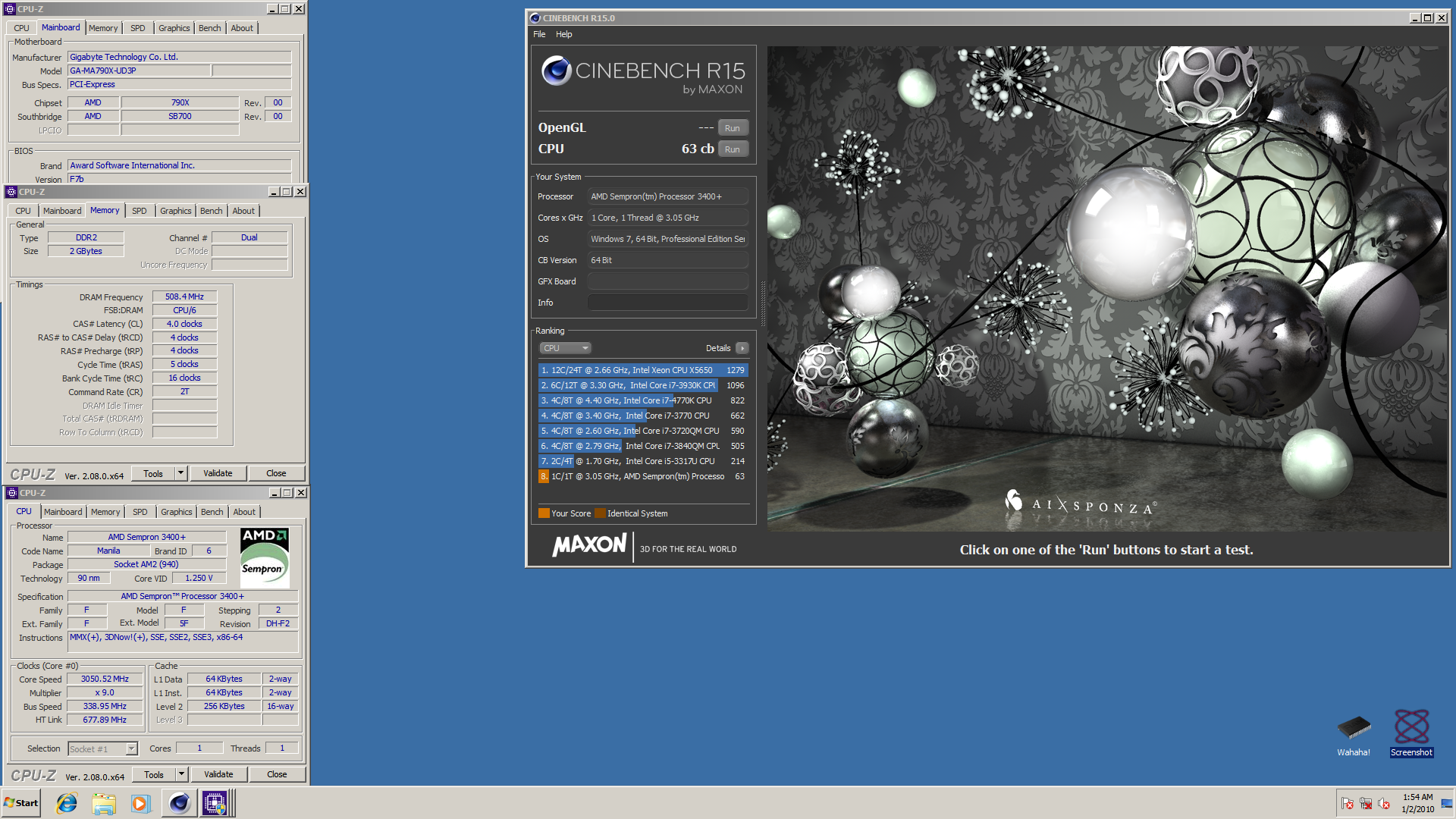Click Validate in the bottom CPU-Z window
Viewport: 1456px width, 819px height.
[218, 774]
